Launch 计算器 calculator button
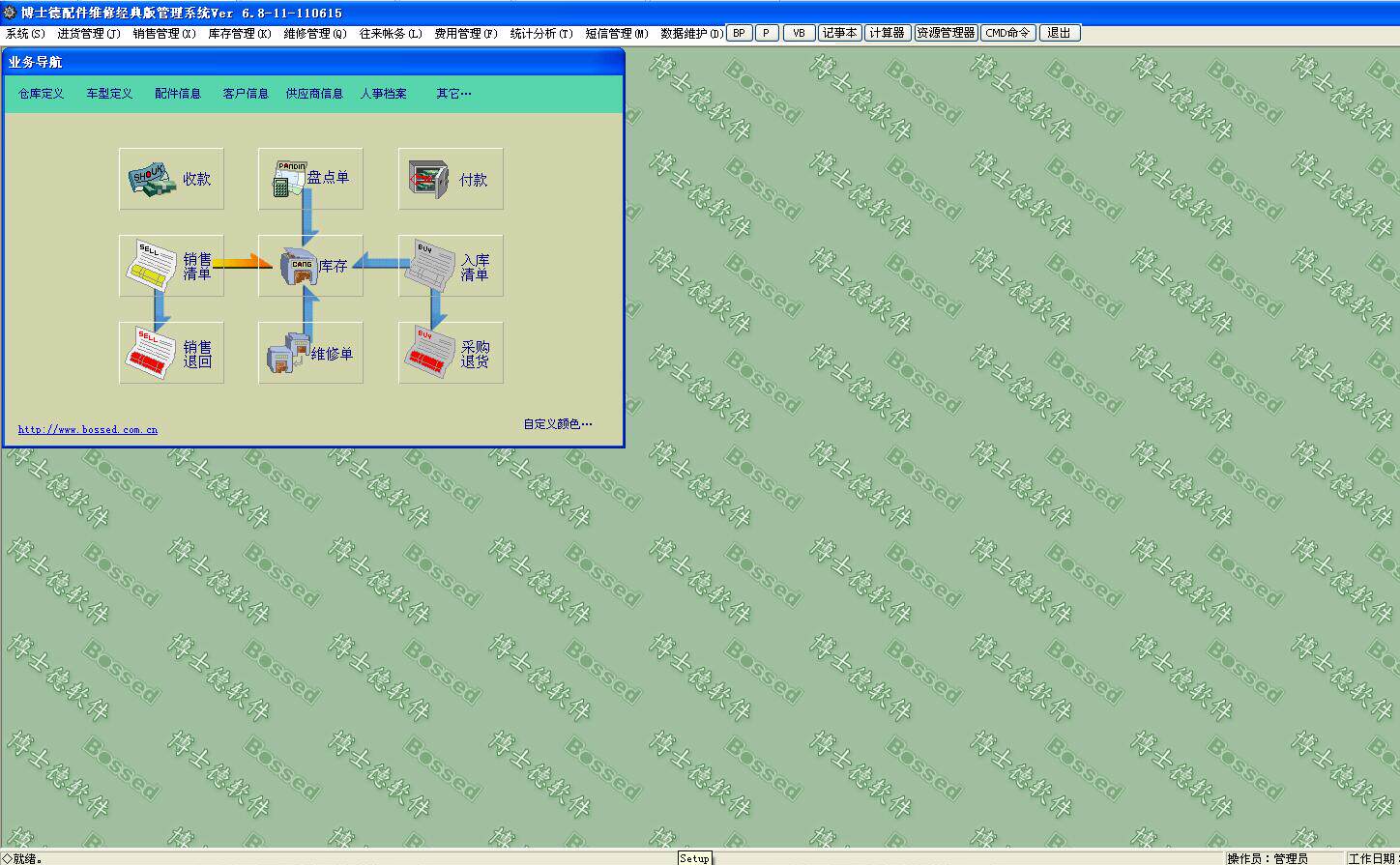The width and height of the screenshot is (1400, 865). pos(887,33)
